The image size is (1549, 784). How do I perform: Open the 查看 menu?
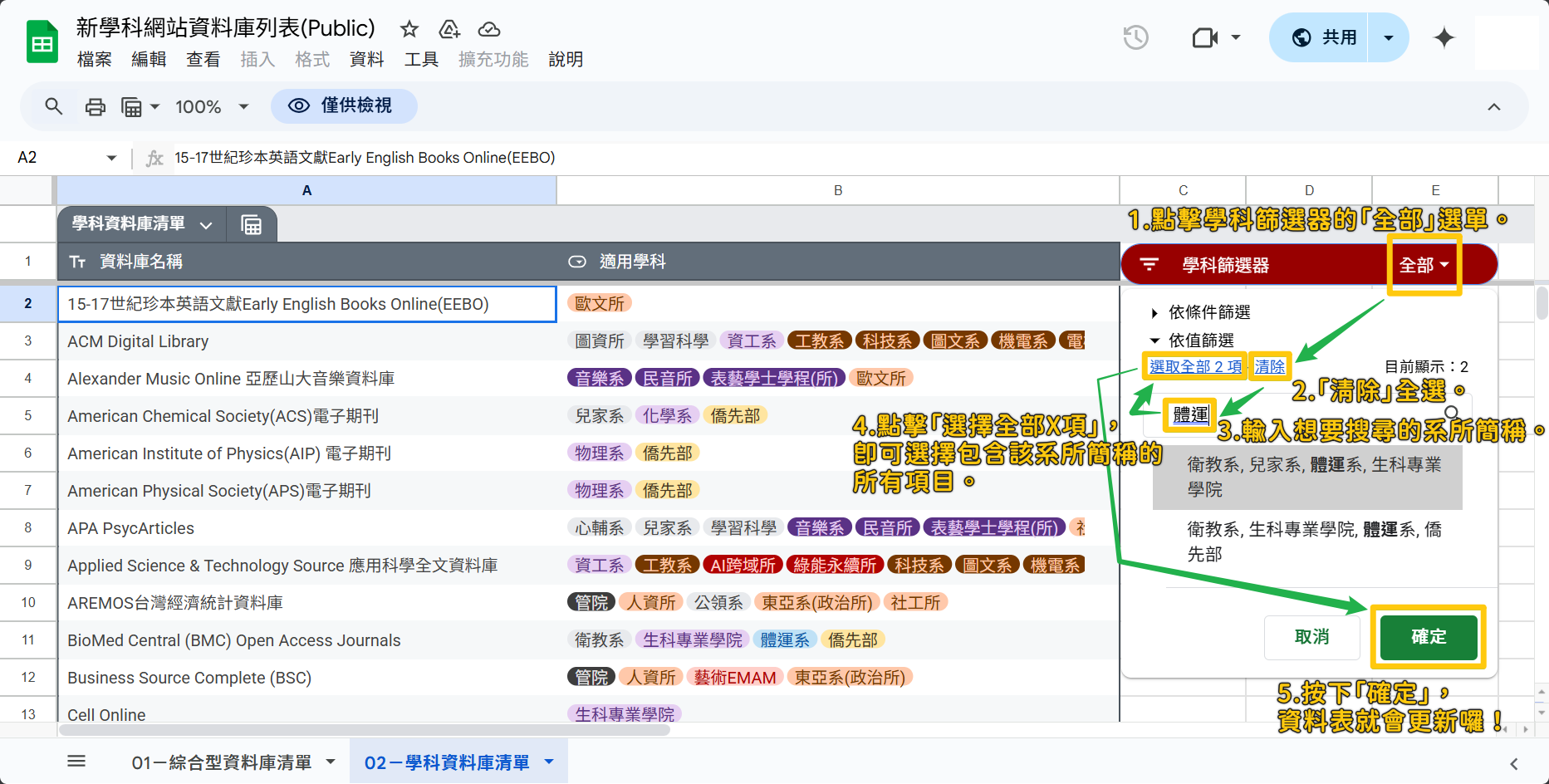click(203, 60)
